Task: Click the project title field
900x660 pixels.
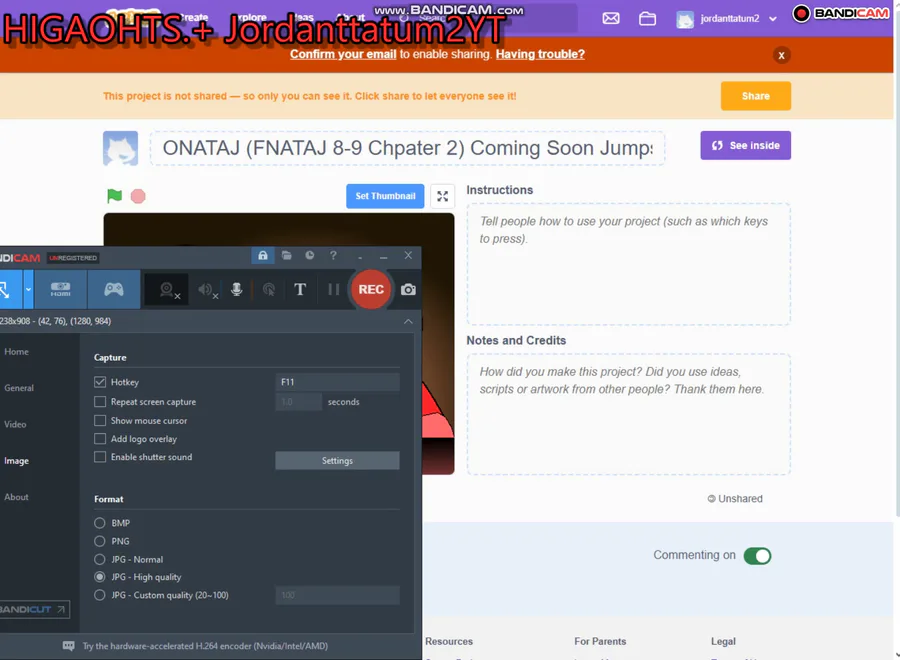Action: pyautogui.click(x=408, y=148)
